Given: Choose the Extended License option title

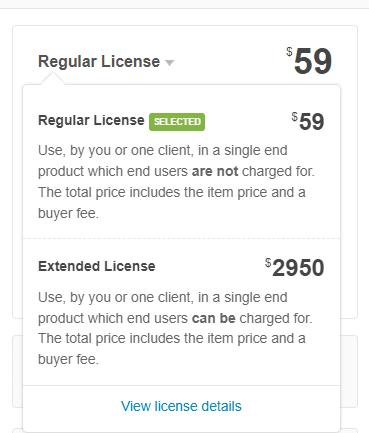Looking at the screenshot, I should coord(97,266).
